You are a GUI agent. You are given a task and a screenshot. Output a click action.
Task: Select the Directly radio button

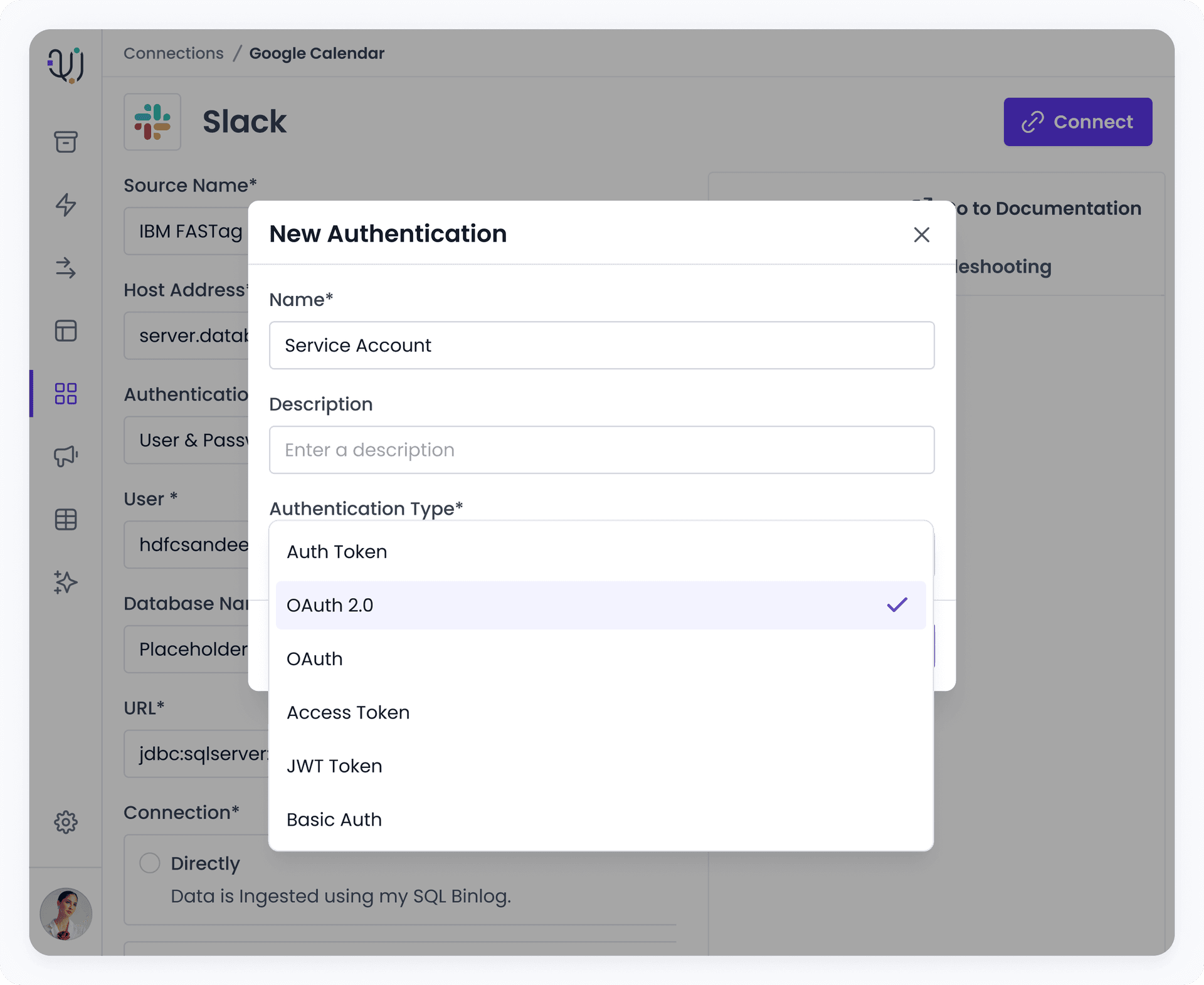tap(150, 863)
